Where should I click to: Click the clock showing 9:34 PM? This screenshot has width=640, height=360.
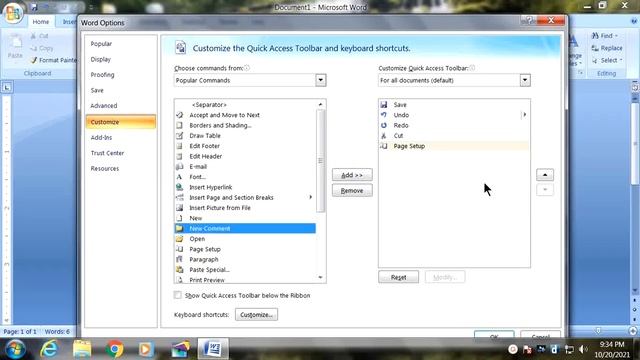click(x=611, y=344)
